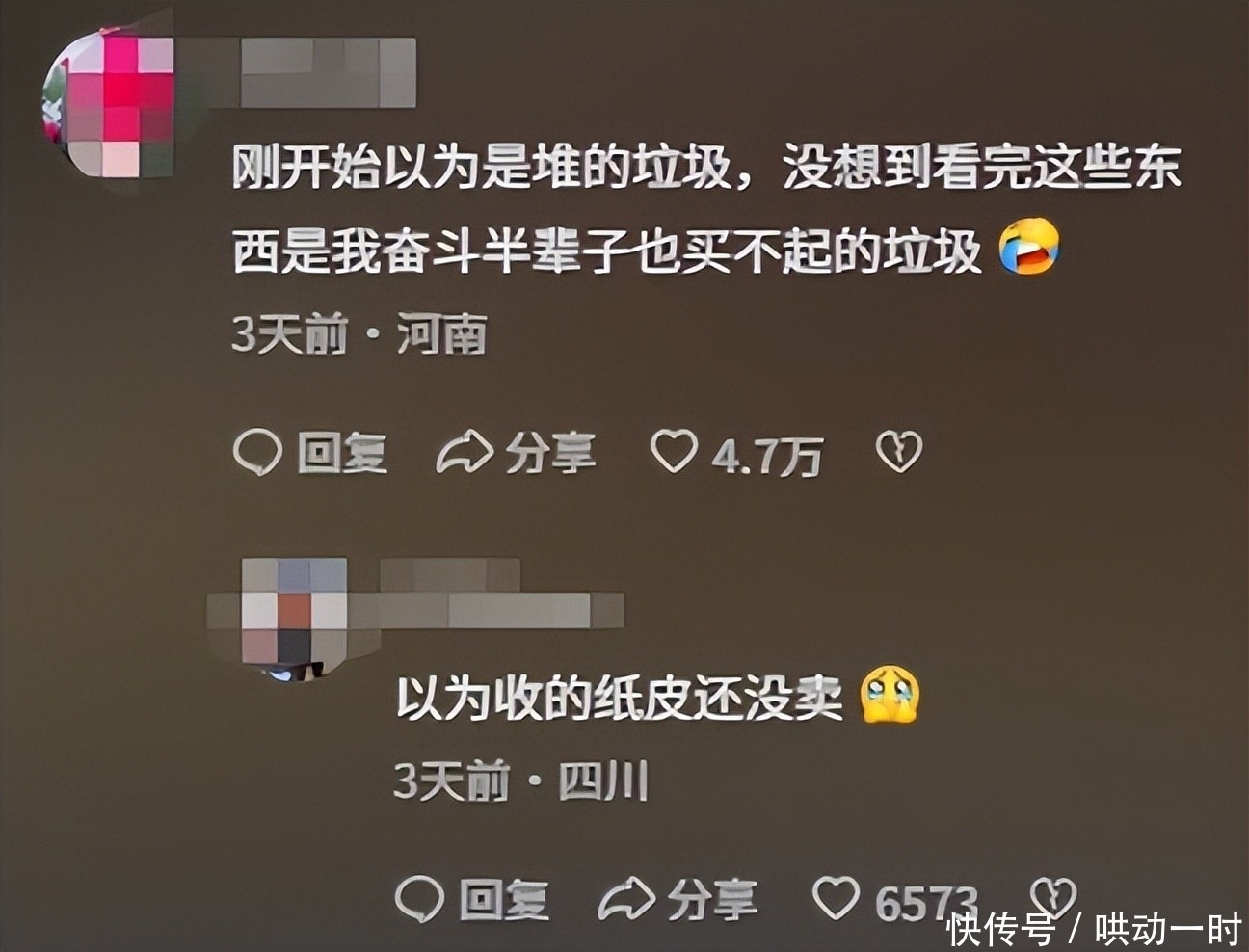Tap the crying laughing emoji in the first comment
This screenshot has height=952, width=1249.
coord(1028,246)
